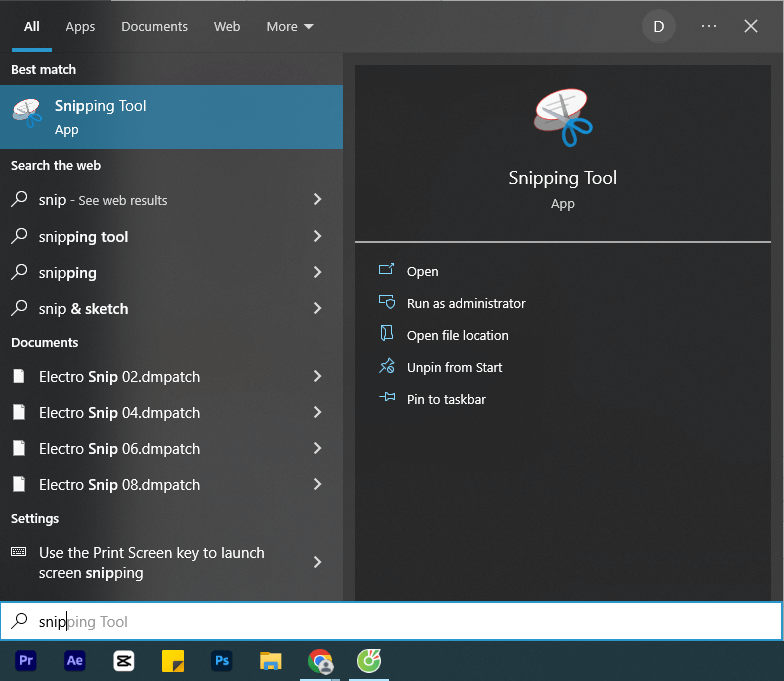This screenshot has height=681, width=784.
Task: Expand the arrow for Electro Snip 02.dmpatch
Action: (x=317, y=376)
